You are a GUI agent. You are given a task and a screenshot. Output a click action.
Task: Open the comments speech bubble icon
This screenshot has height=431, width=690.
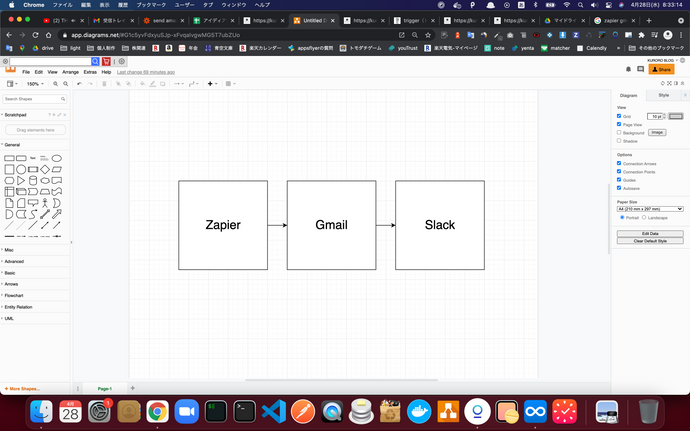[x=640, y=69]
